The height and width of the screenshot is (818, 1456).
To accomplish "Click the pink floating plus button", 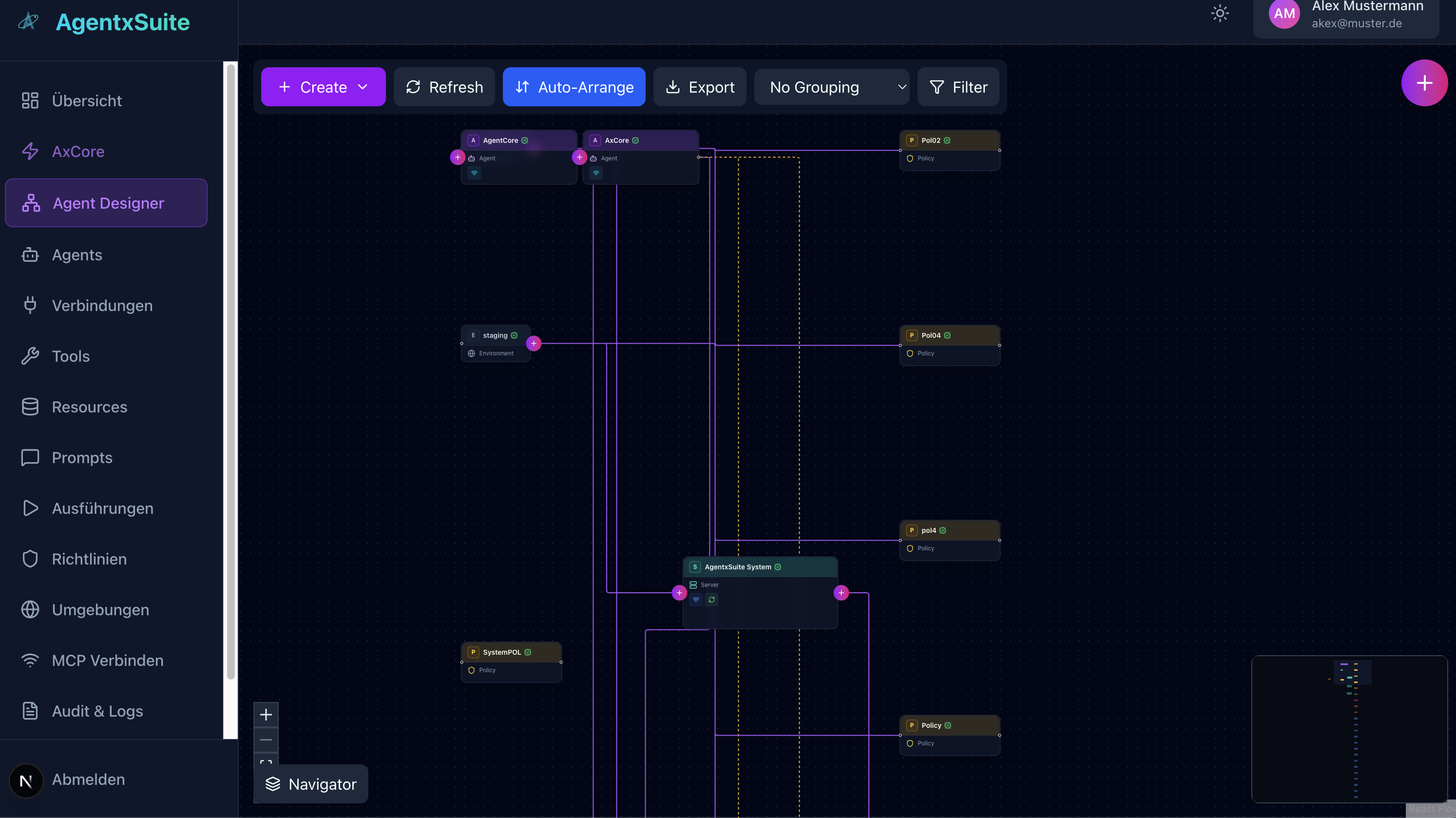I will [x=1424, y=83].
